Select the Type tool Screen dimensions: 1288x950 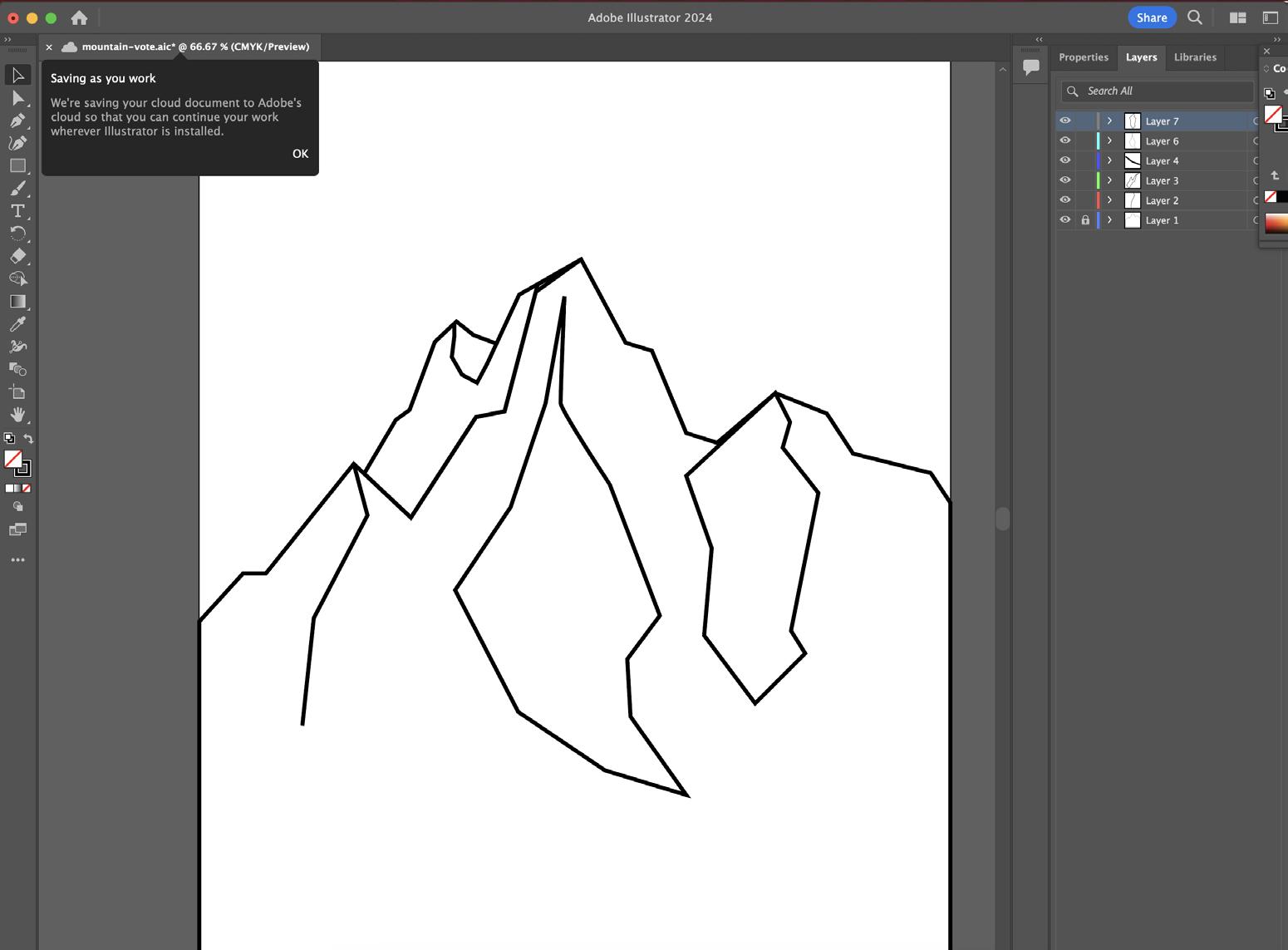(x=17, y=211)
